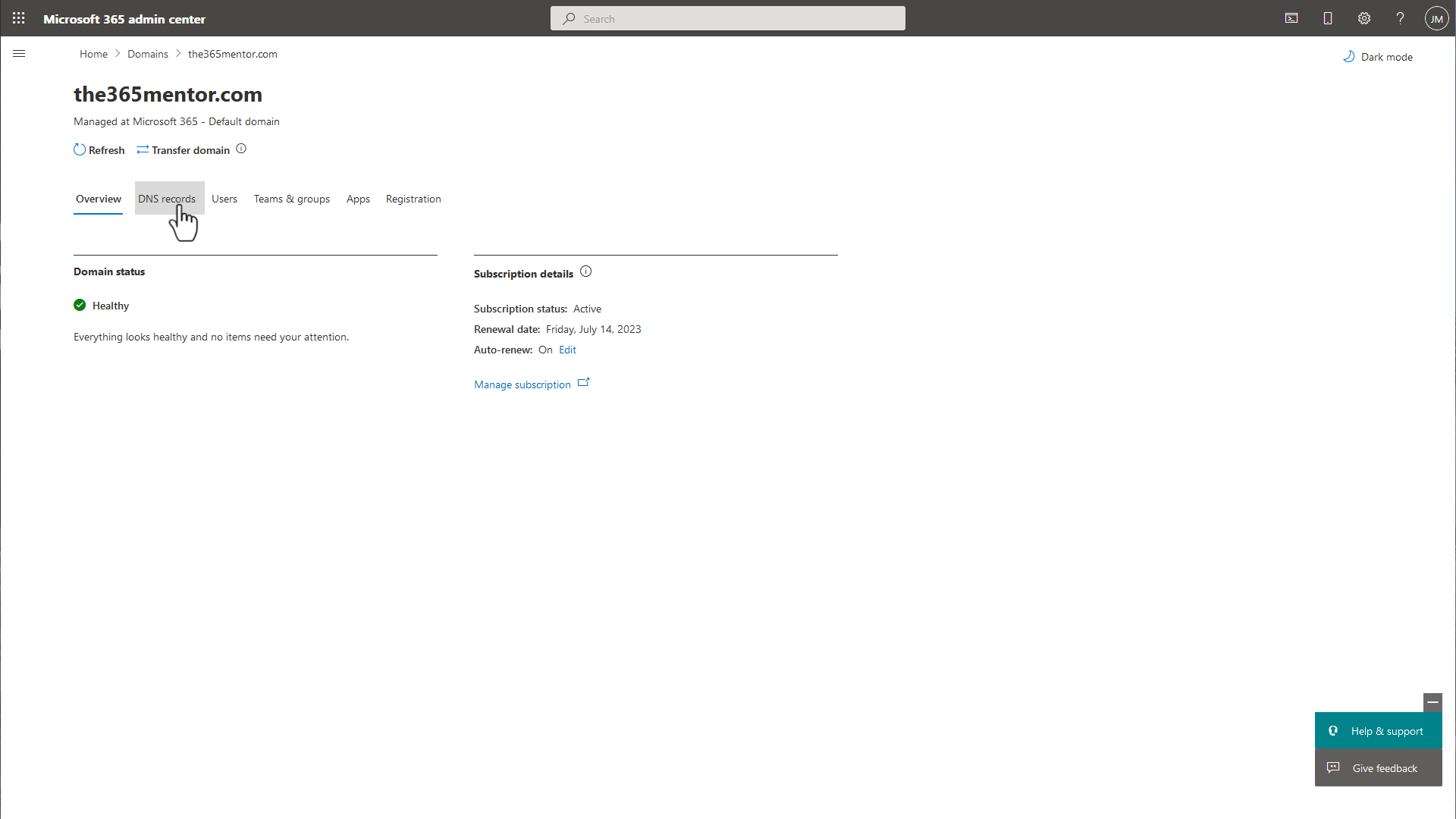The width and height of the screenshot is (1456, 819).
Task: Open the Cloud Shell terminal icon
Action: (1291, 18)
